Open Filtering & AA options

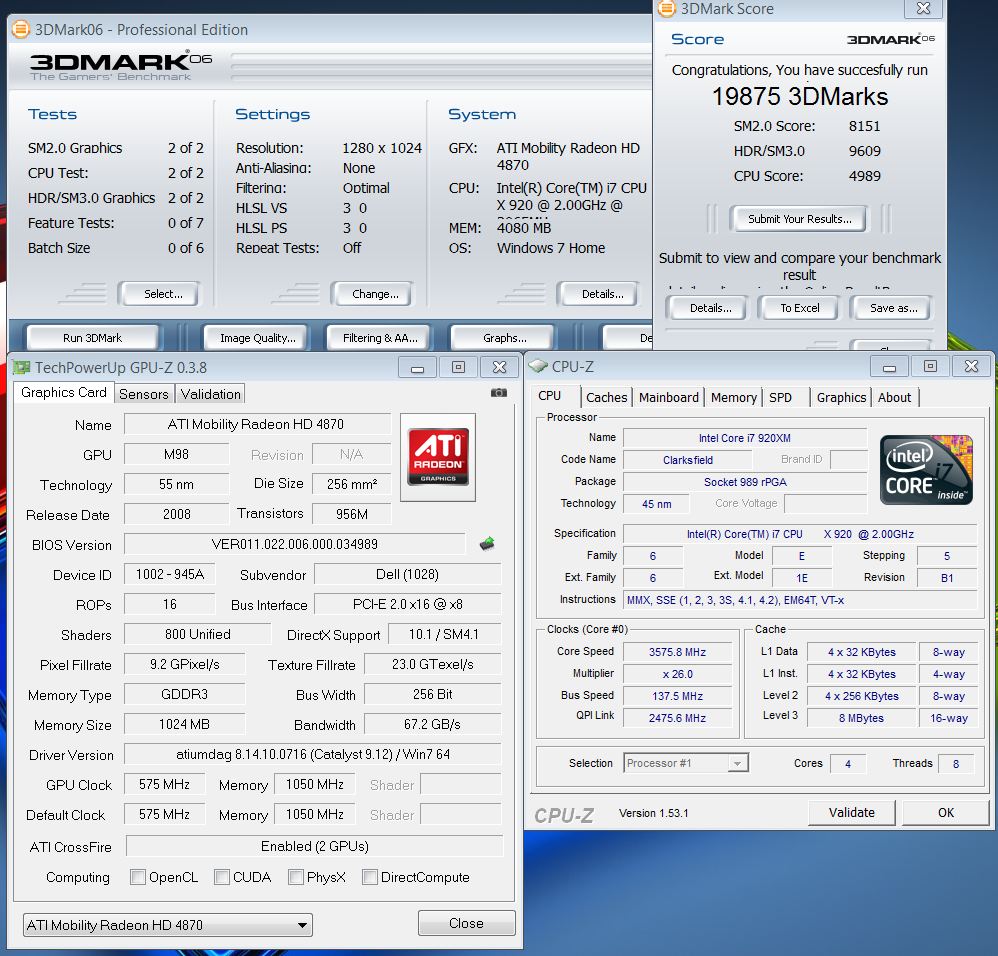point(380,338)
